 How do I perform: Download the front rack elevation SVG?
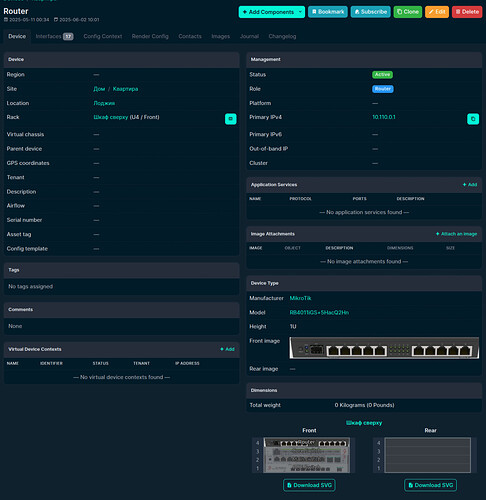coord(309,485)
